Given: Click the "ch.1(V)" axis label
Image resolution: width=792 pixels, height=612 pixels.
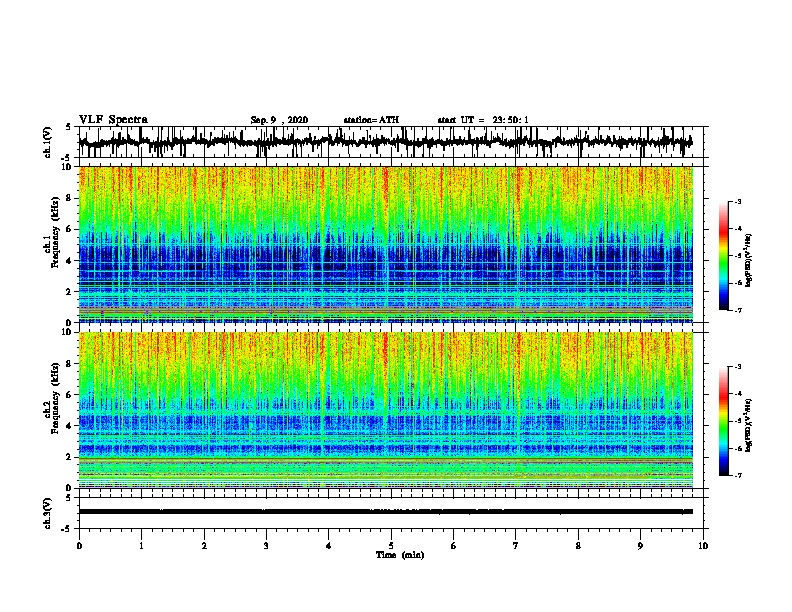Looking at the screenshot, I should (48, 142).
